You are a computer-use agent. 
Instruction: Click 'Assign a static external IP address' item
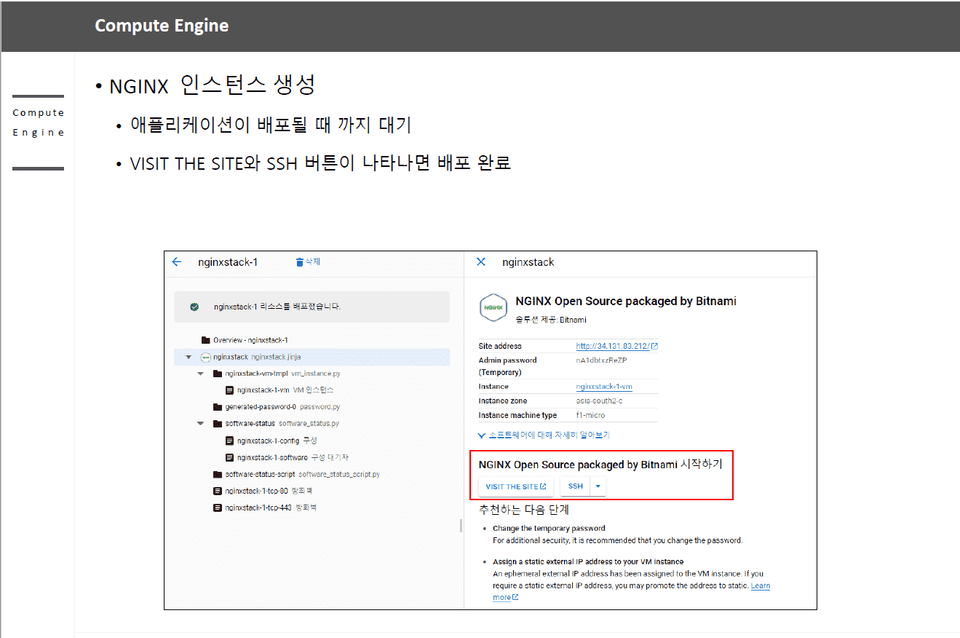[588, 561]
